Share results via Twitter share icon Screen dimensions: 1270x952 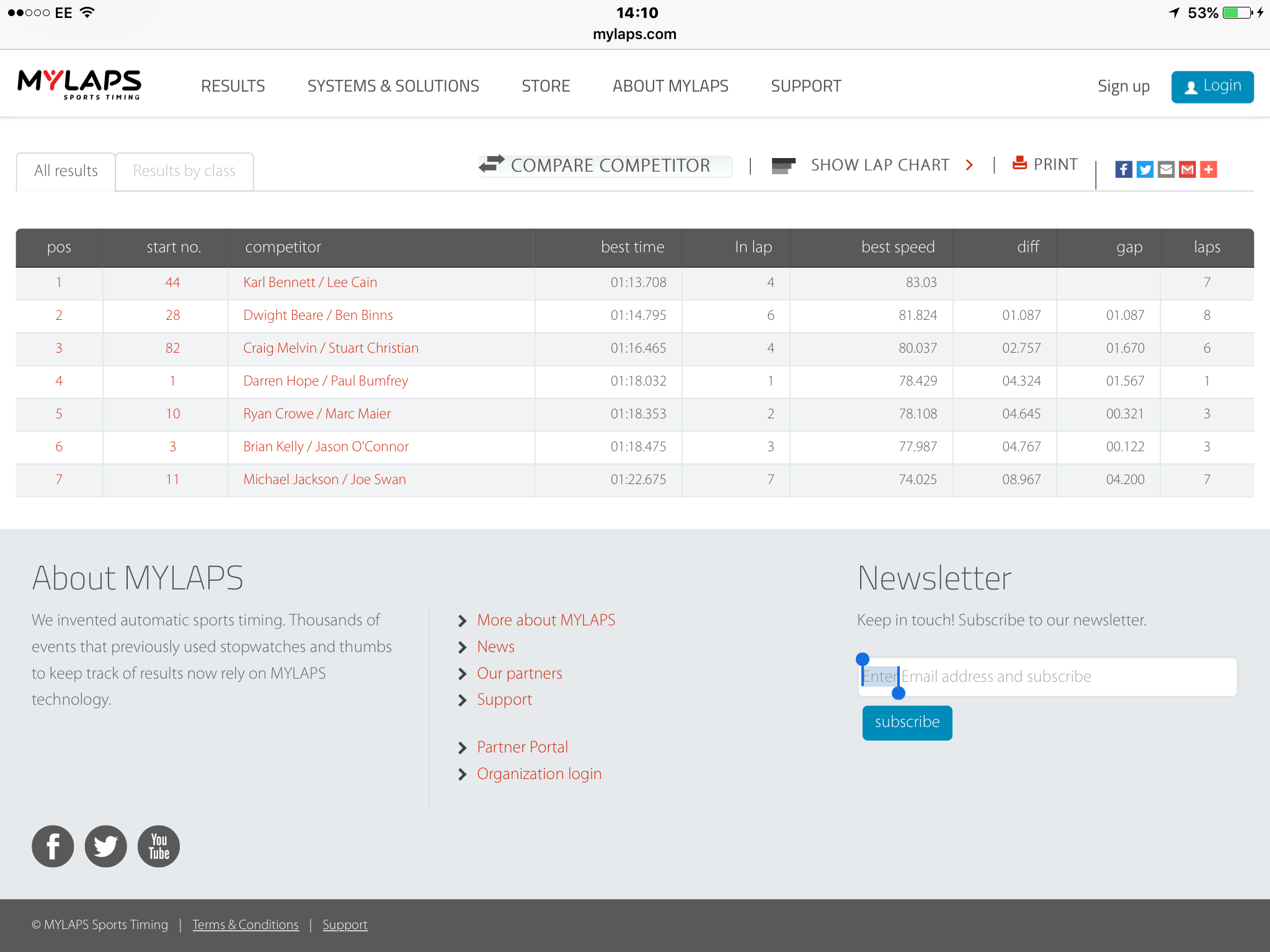[1145, 169]
